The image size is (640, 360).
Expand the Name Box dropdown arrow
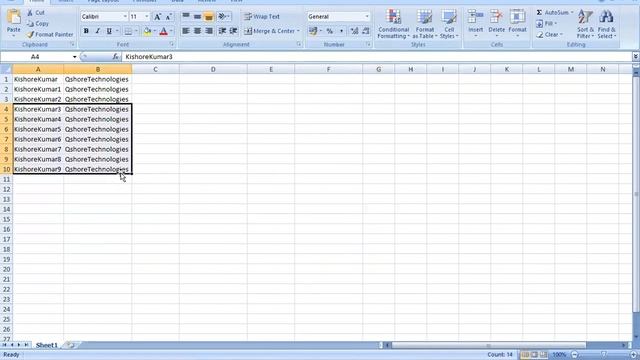[74, 57]
